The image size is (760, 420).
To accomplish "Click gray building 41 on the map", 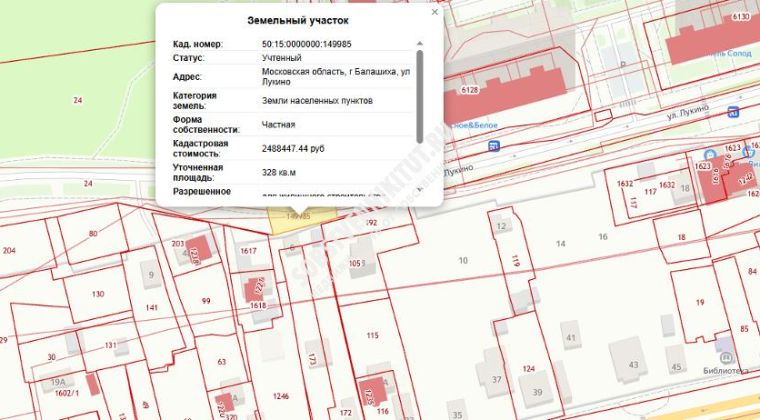I will (570, 337).
